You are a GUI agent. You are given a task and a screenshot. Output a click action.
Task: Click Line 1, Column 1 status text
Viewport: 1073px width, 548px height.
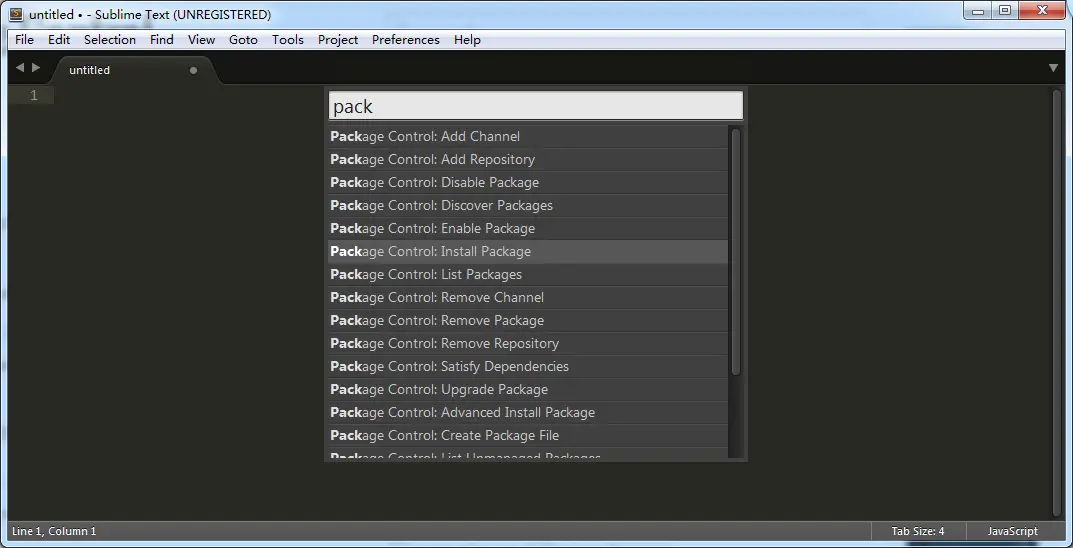click(54, 531)
